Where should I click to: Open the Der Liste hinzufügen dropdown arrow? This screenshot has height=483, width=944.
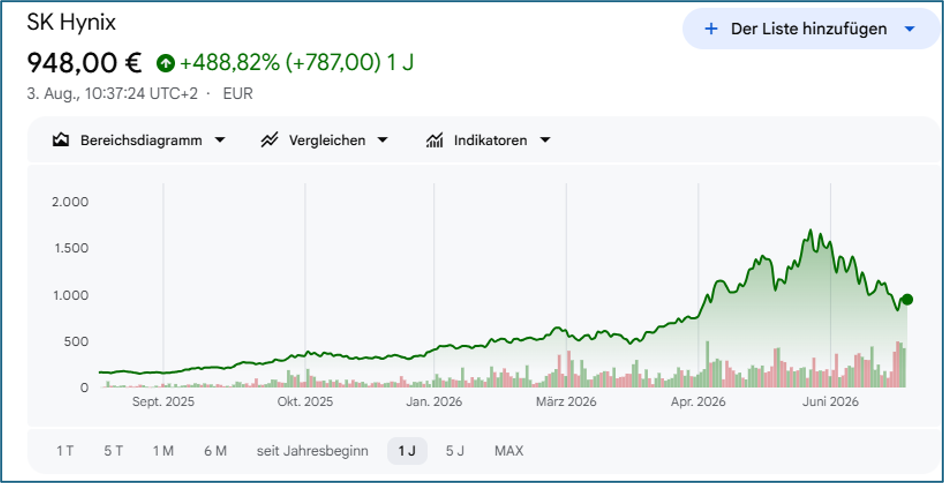coord(910,29)
